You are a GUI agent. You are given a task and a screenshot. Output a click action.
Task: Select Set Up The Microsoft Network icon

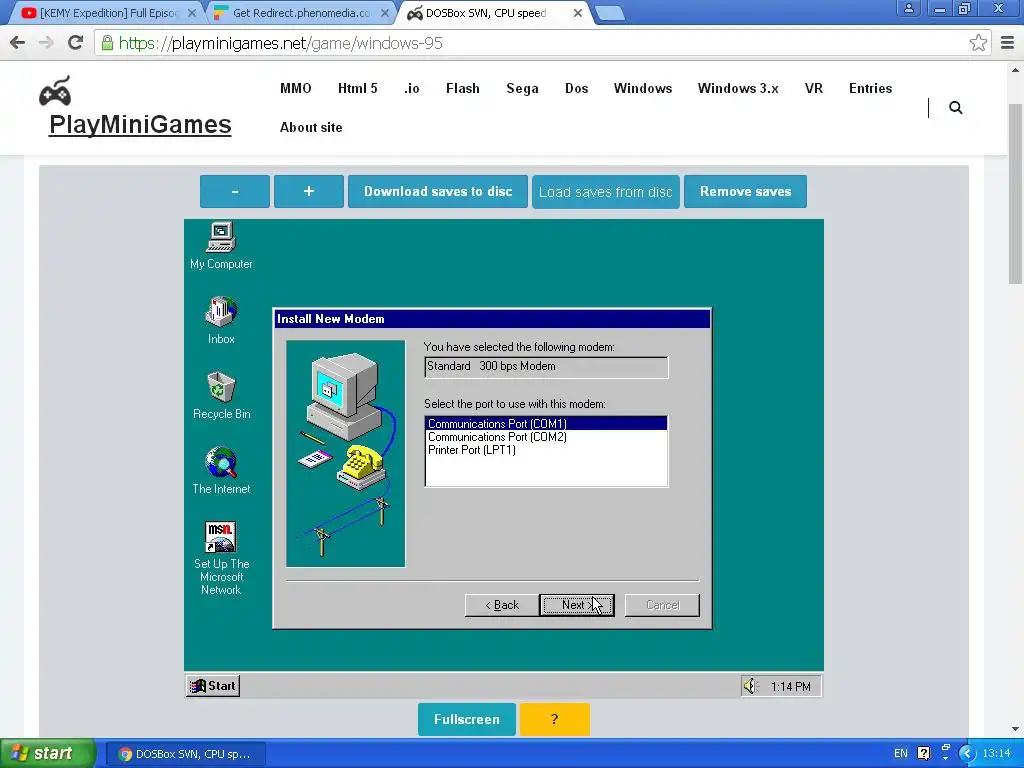click(221, 558)
